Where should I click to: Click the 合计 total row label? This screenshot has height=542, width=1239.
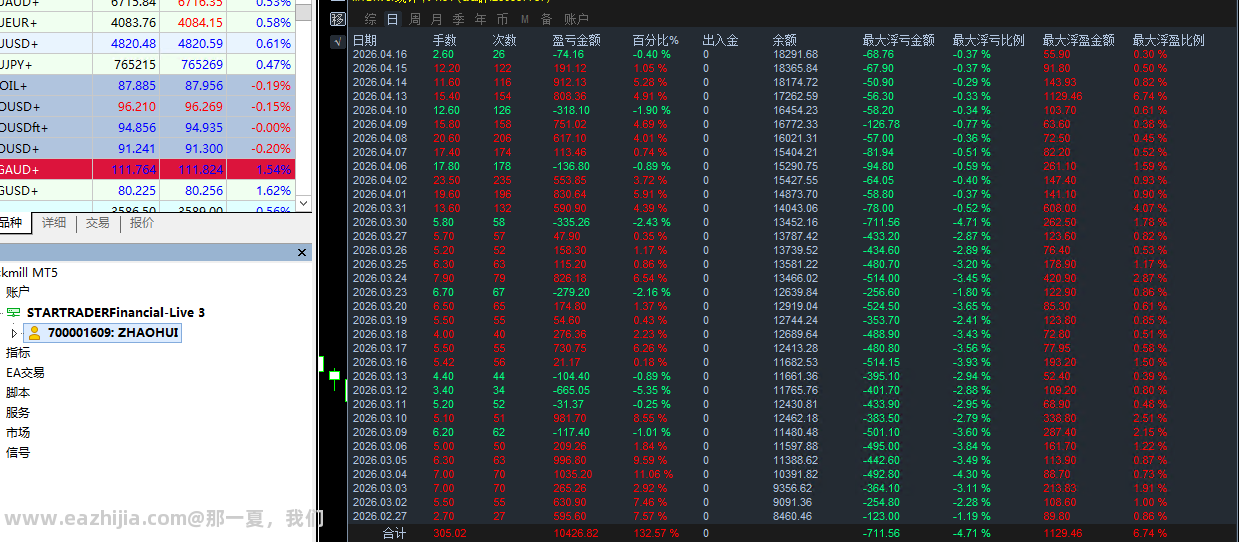[395, 534]
